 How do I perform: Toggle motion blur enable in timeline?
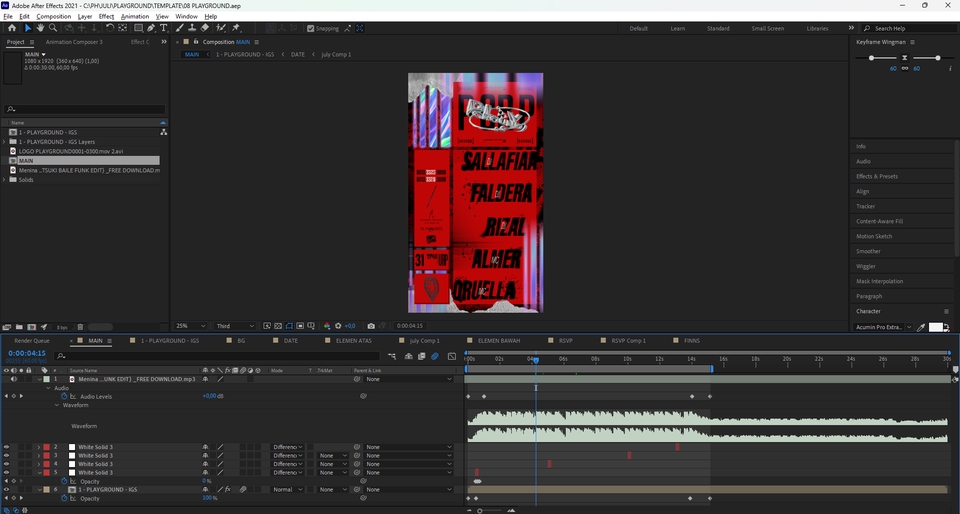click(x=435, y=356)
